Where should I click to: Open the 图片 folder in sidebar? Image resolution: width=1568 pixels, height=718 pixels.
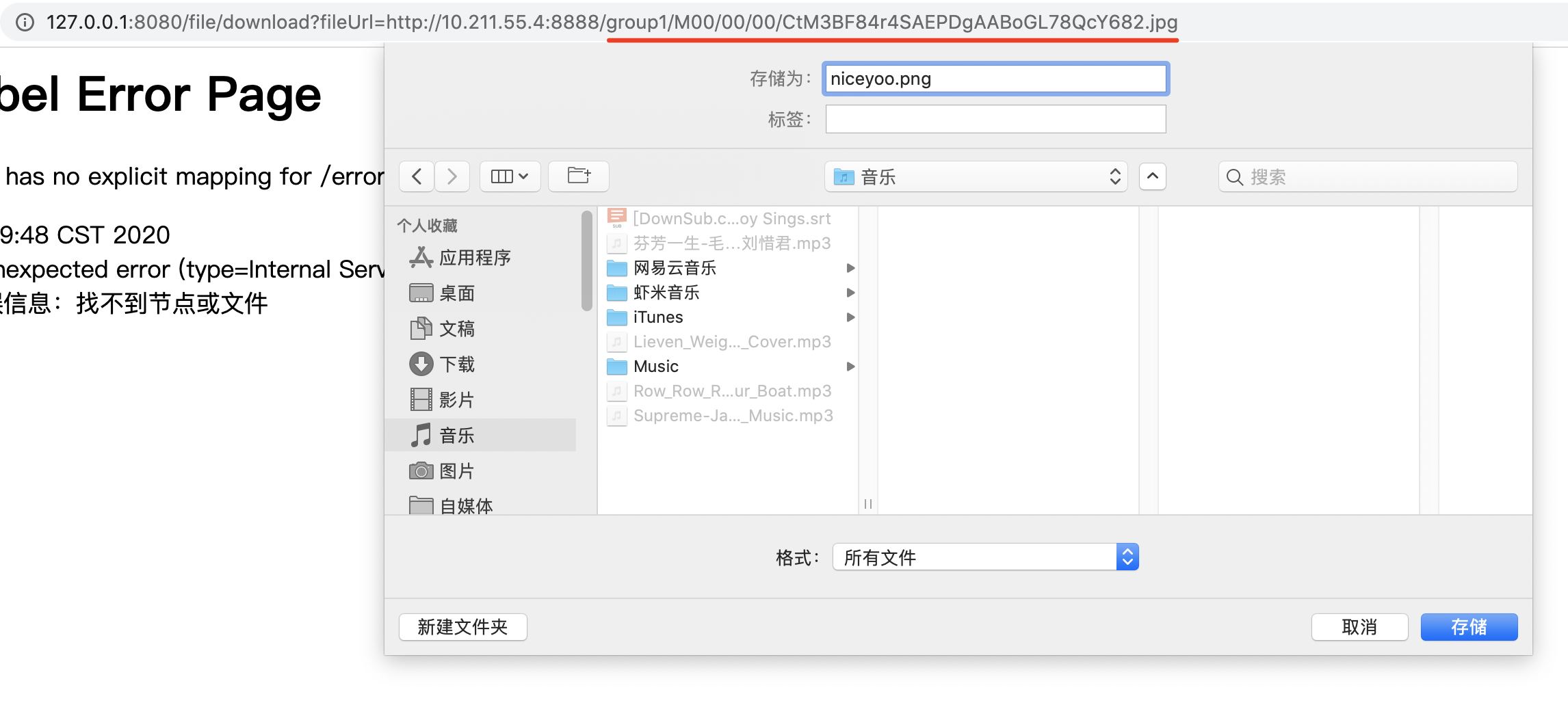[457, 470]
